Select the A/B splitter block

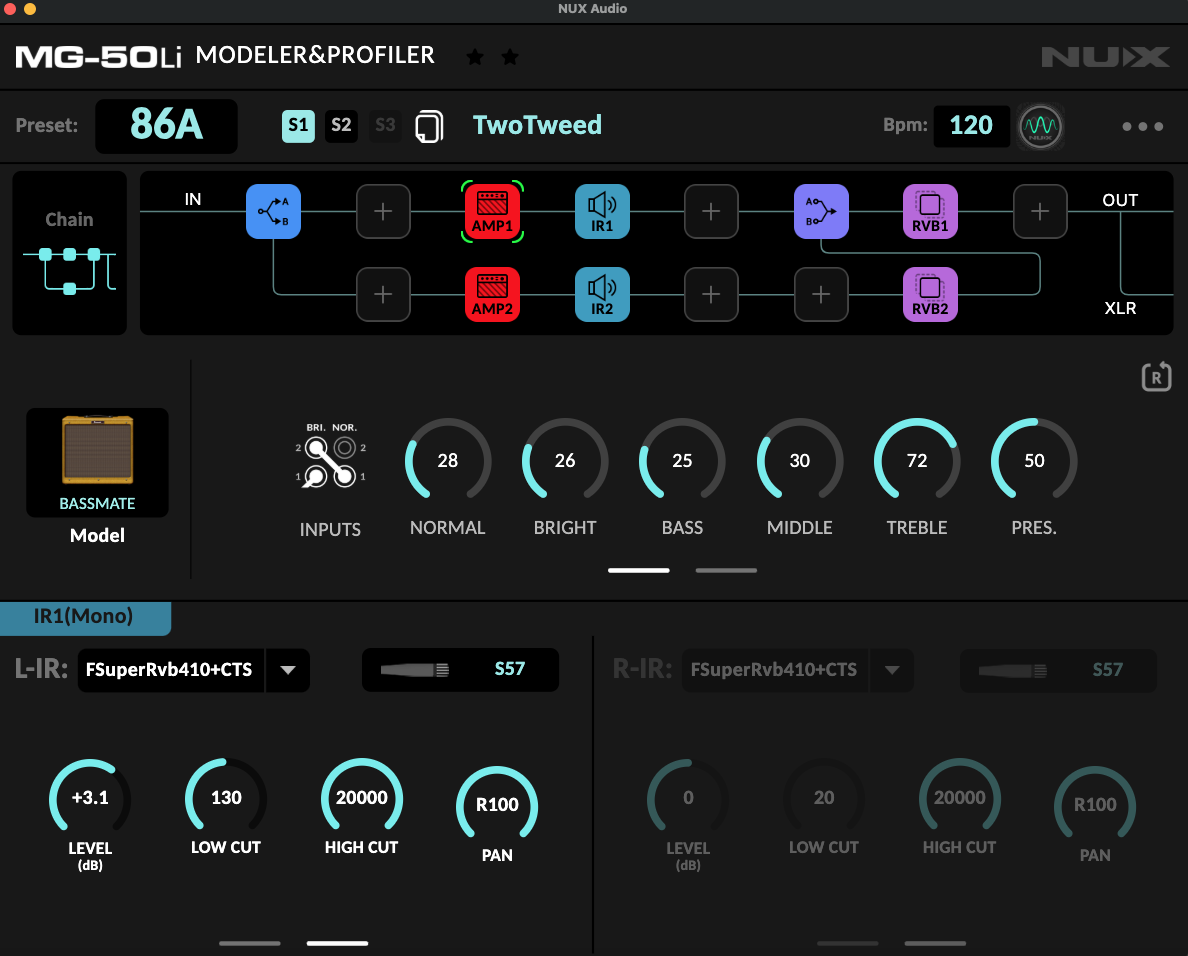[x=274, y=211]
